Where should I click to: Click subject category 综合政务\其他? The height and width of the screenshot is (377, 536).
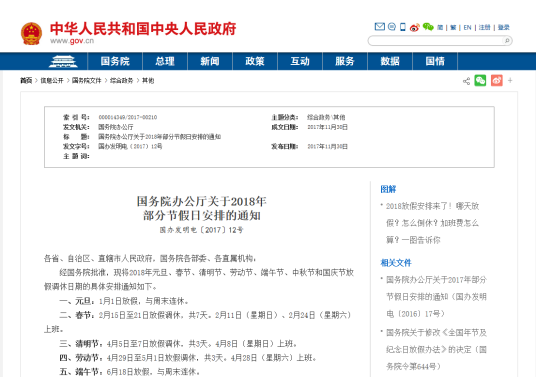tap(326, 117)
